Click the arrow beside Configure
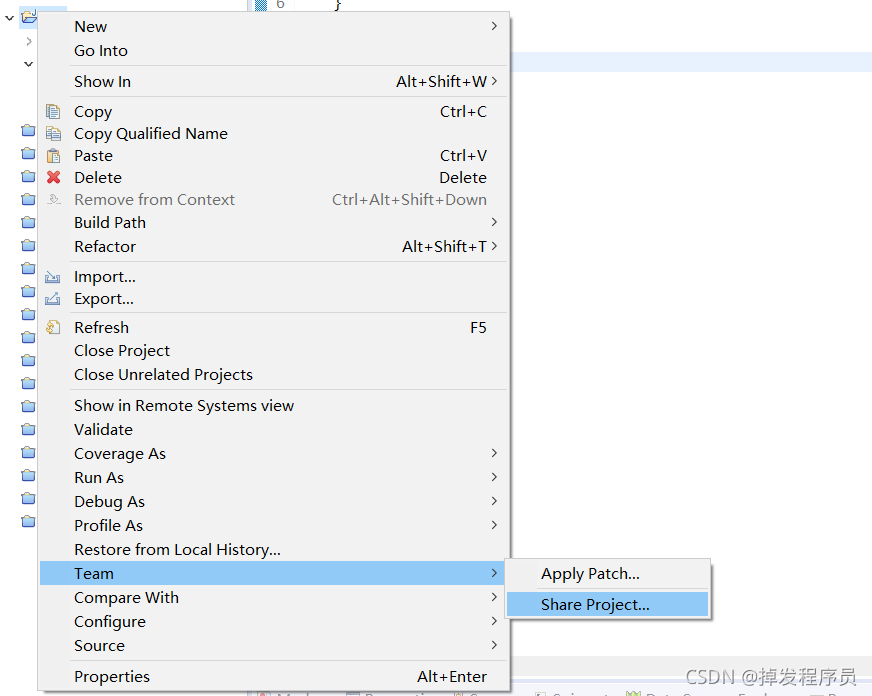Image resolution: width=872 pixels, height=696 pixels. (494, 621)
